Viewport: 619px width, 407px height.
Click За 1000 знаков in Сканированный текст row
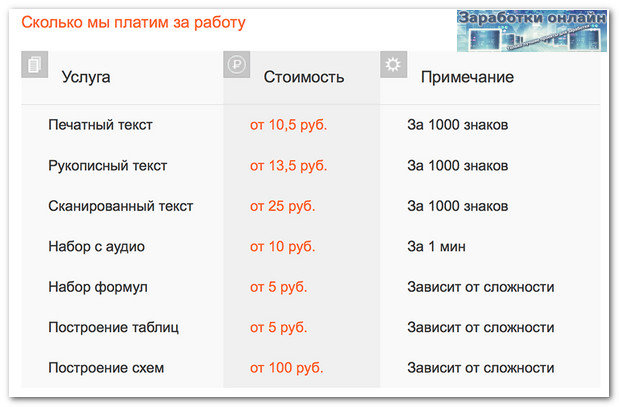[x=458, y=206]
